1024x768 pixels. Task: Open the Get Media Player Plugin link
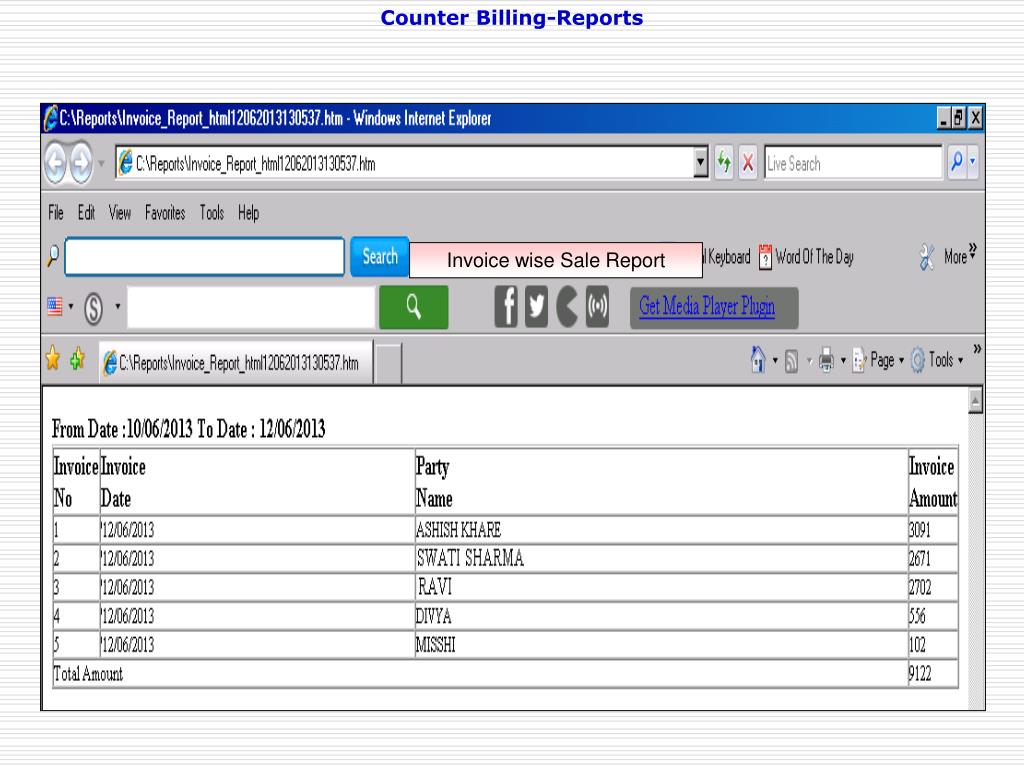(707, 306)
